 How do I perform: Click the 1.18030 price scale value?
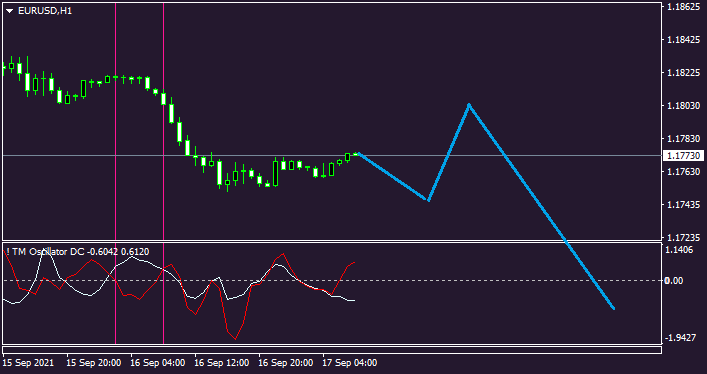[x=684, y=106]
